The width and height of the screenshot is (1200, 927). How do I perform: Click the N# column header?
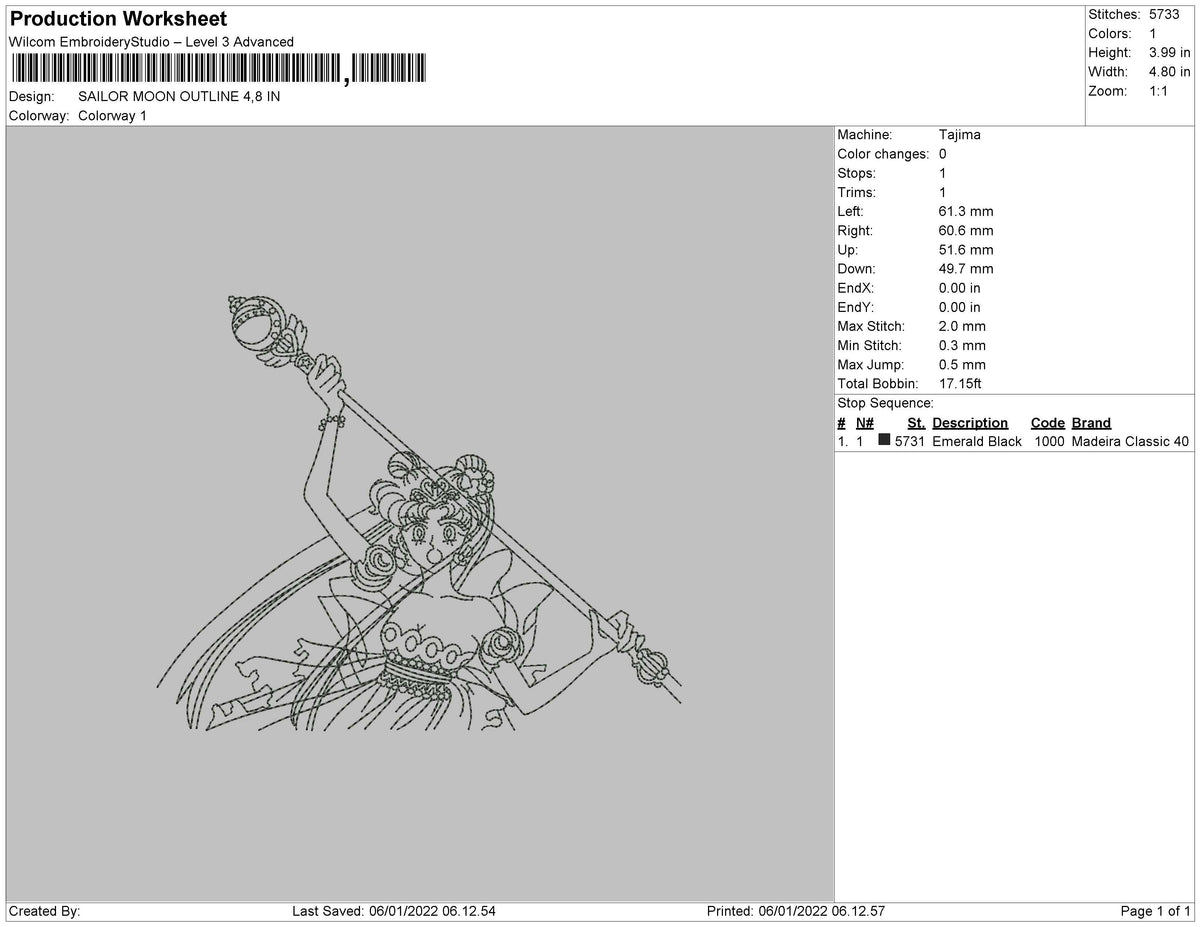pyautogui.click(x=865, y=423)
